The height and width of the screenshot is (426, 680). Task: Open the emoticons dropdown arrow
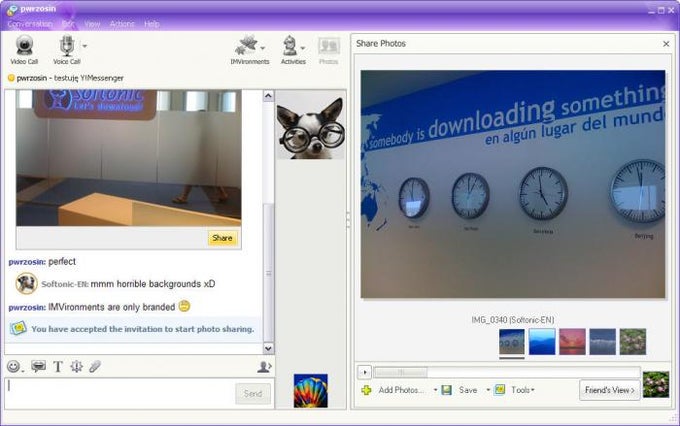point(23,370)
